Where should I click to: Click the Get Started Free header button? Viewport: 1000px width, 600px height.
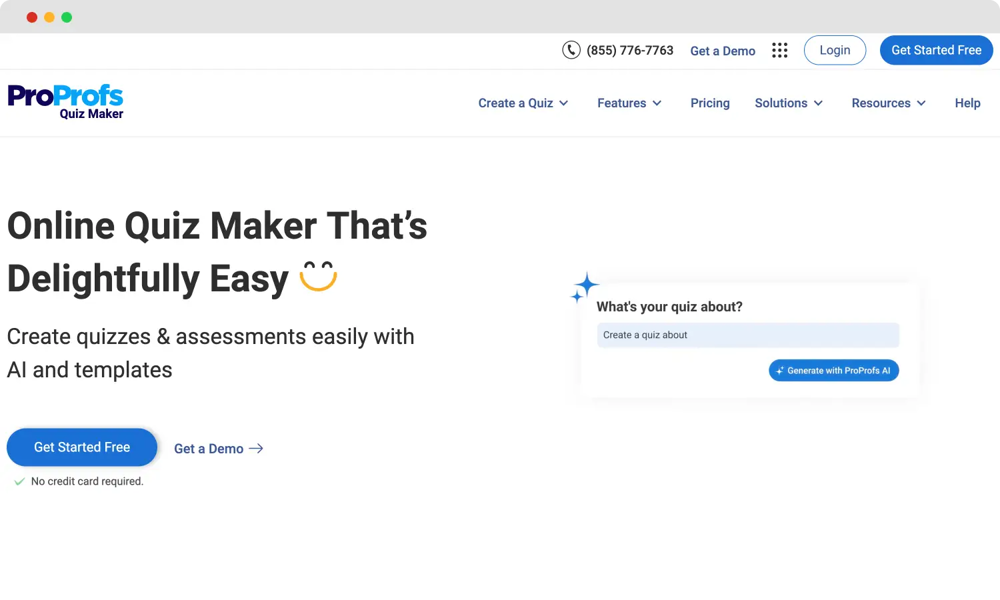[936, 50]
